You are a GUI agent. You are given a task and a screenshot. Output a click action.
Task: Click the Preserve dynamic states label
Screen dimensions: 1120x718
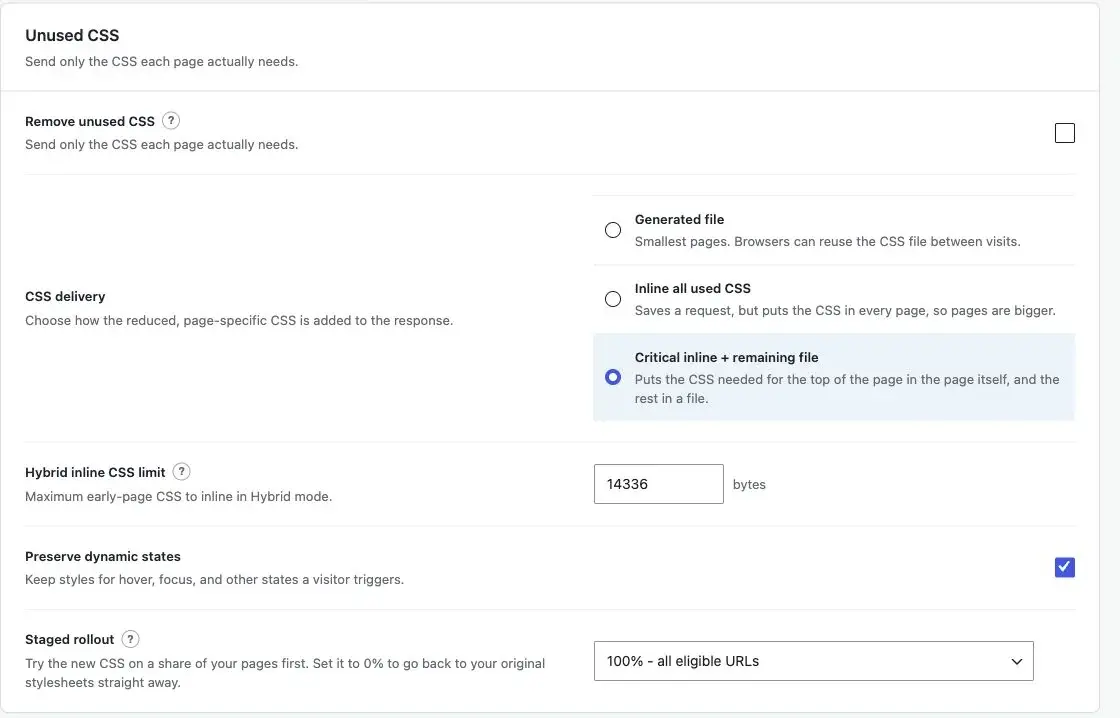point(103,557)
